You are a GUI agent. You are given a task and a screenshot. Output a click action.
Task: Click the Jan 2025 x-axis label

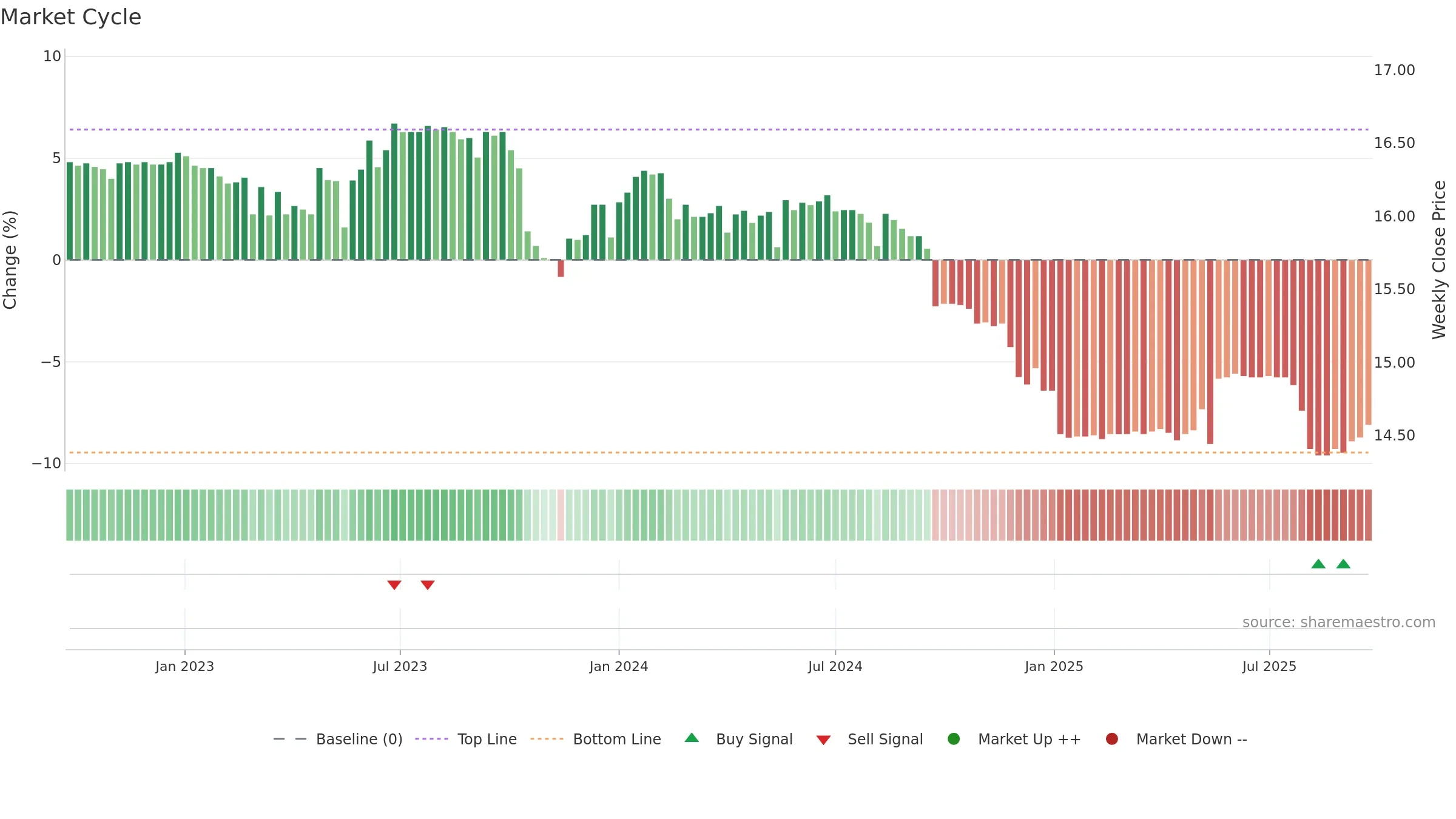(1054, 667)
